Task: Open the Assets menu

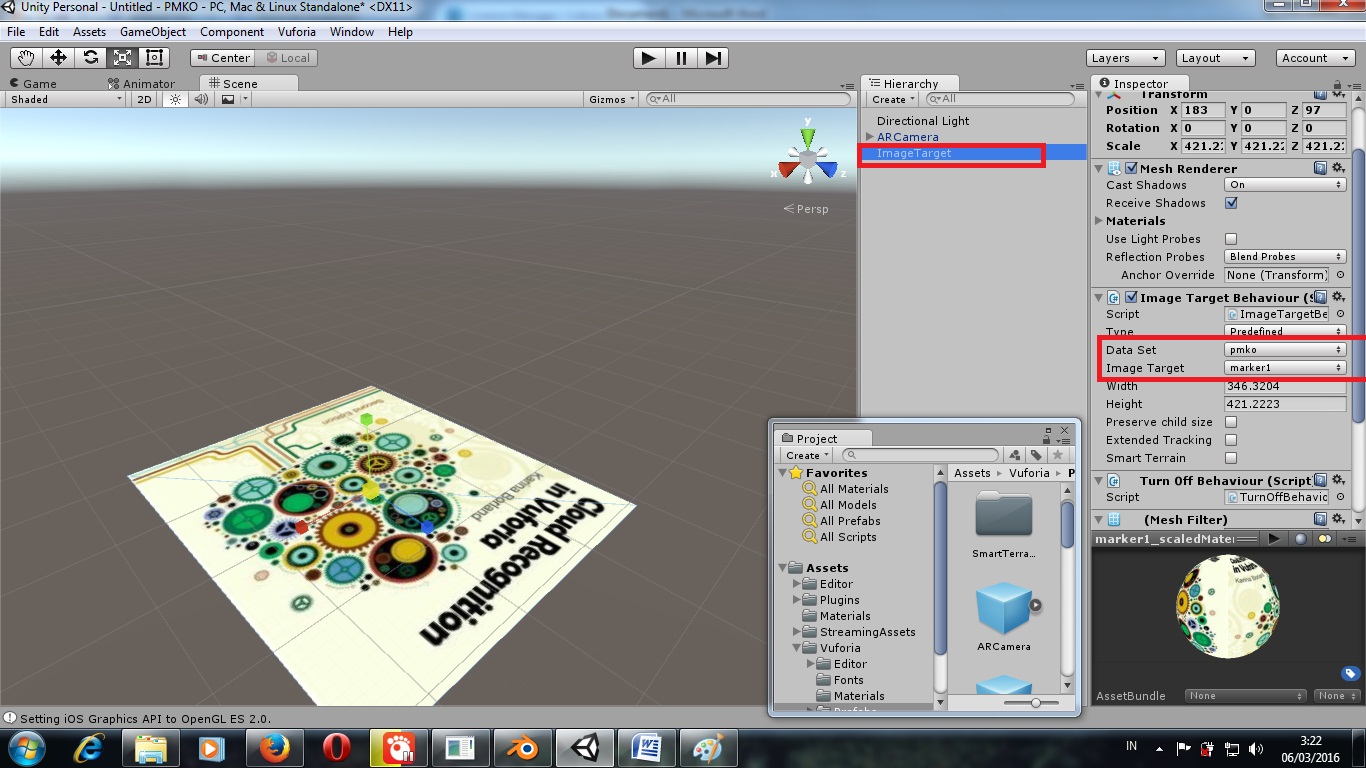Action: pos(89,32)
